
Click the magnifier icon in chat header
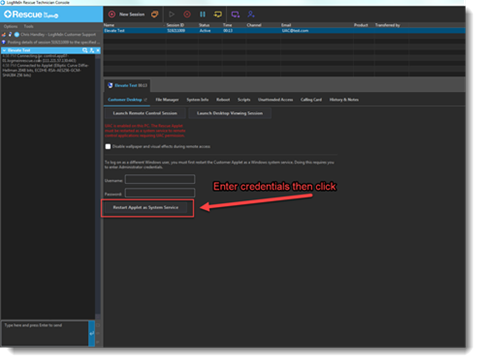click(x=85, y=50)
